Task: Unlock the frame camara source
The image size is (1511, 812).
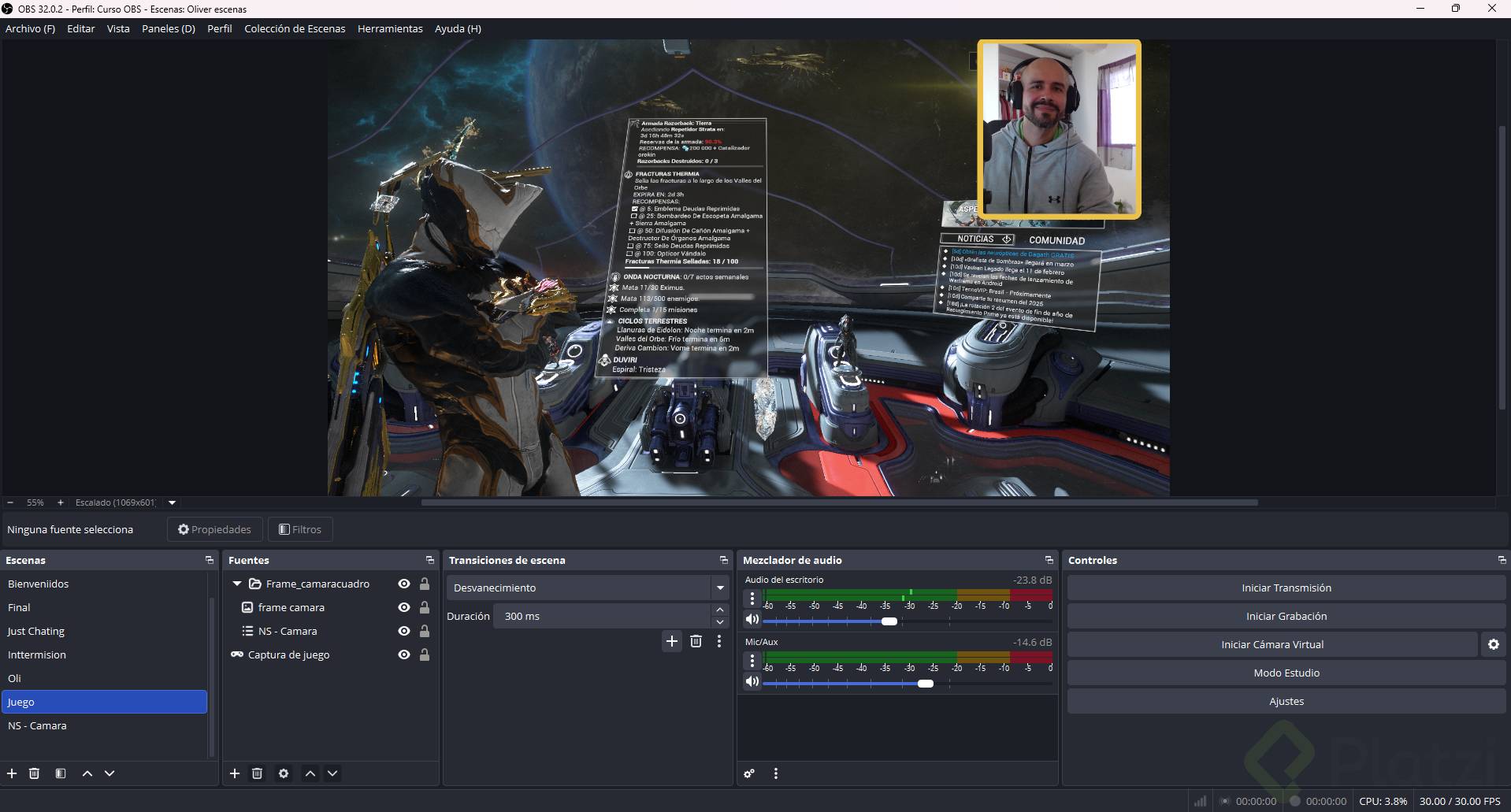Action: 425,607
